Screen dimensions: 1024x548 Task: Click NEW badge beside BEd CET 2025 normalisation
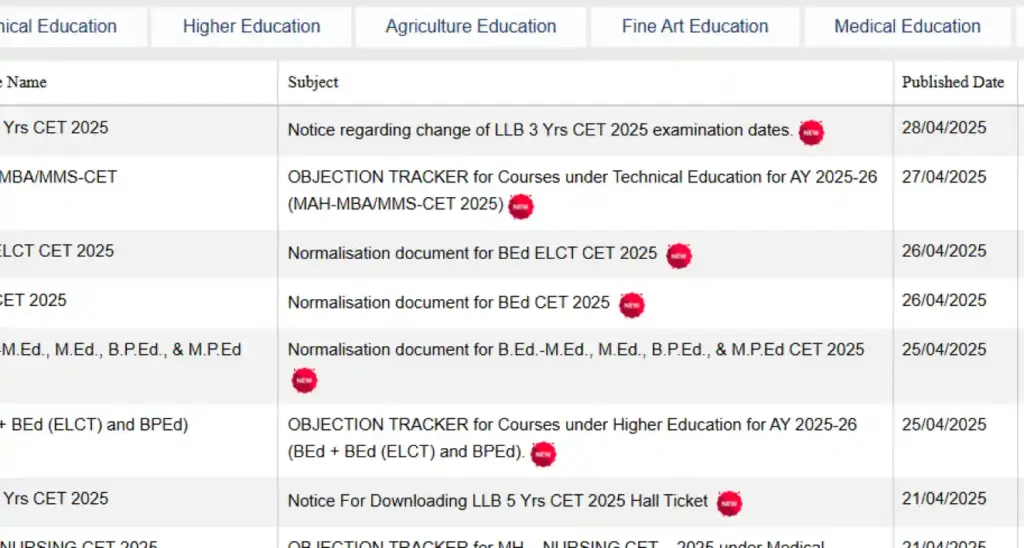tap(631, 304)
